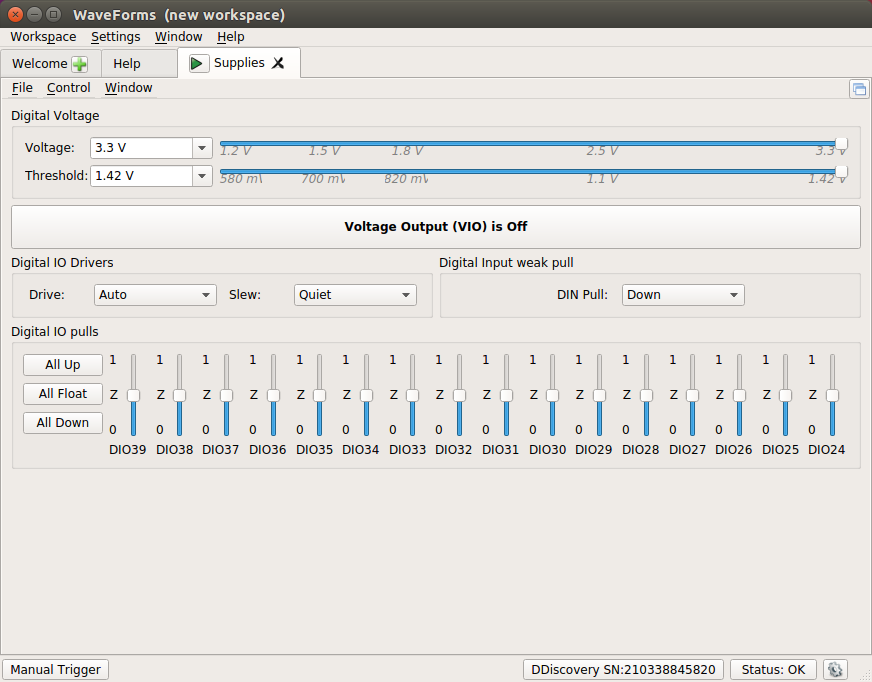This screenshot has width=872, height=682.
Task: Click the DIO28 pull slider handle
Action: coord(646,395)
